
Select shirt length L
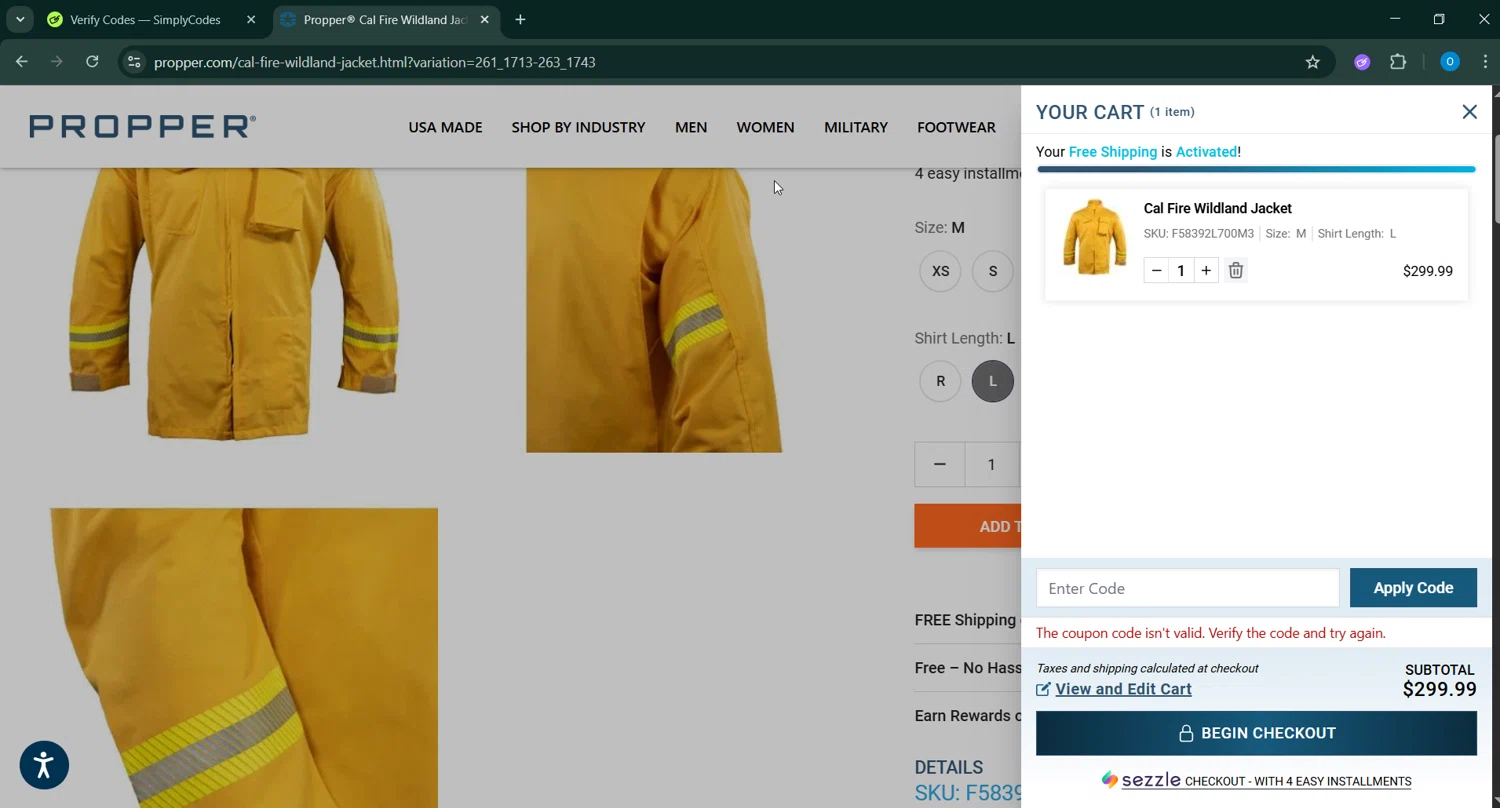pyautogui.click(x=993, y=381)
